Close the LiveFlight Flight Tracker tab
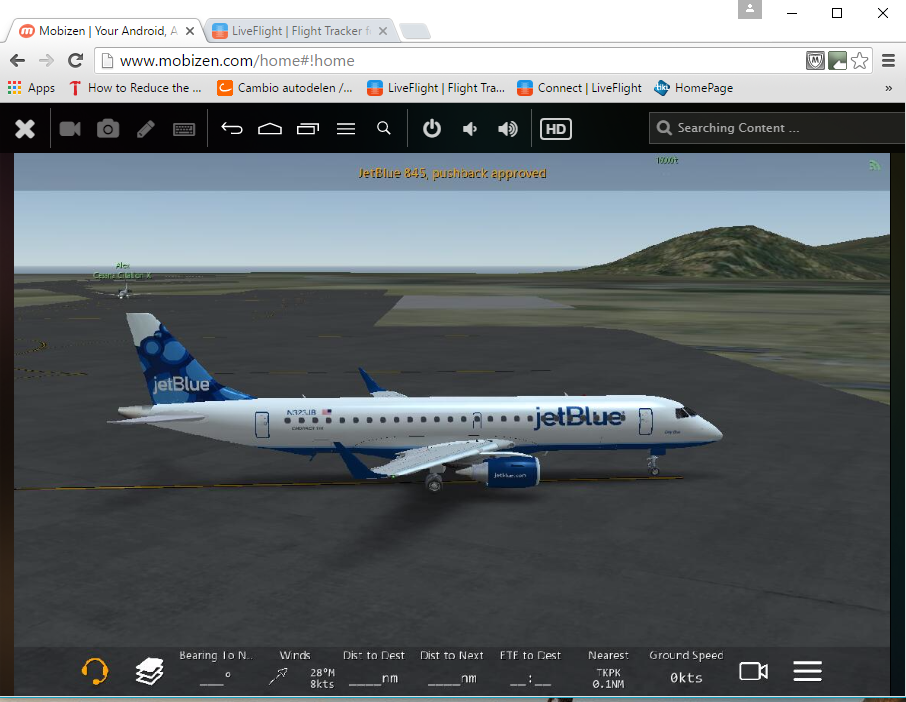The image size is (906, 702). pos(383,31)
